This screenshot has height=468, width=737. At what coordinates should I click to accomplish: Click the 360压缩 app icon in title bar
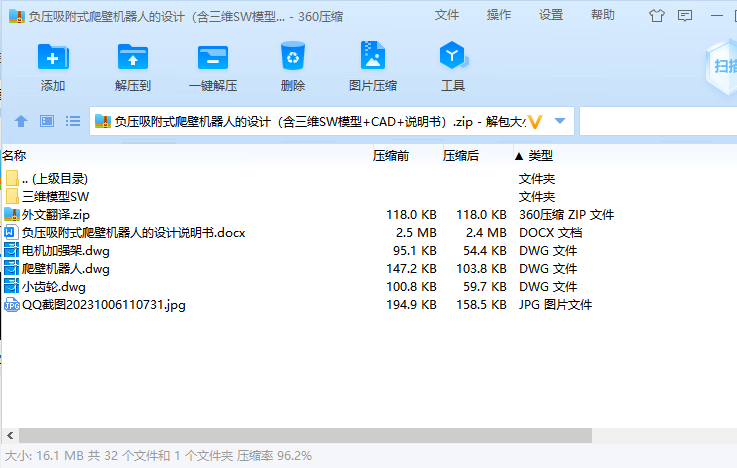16,16
